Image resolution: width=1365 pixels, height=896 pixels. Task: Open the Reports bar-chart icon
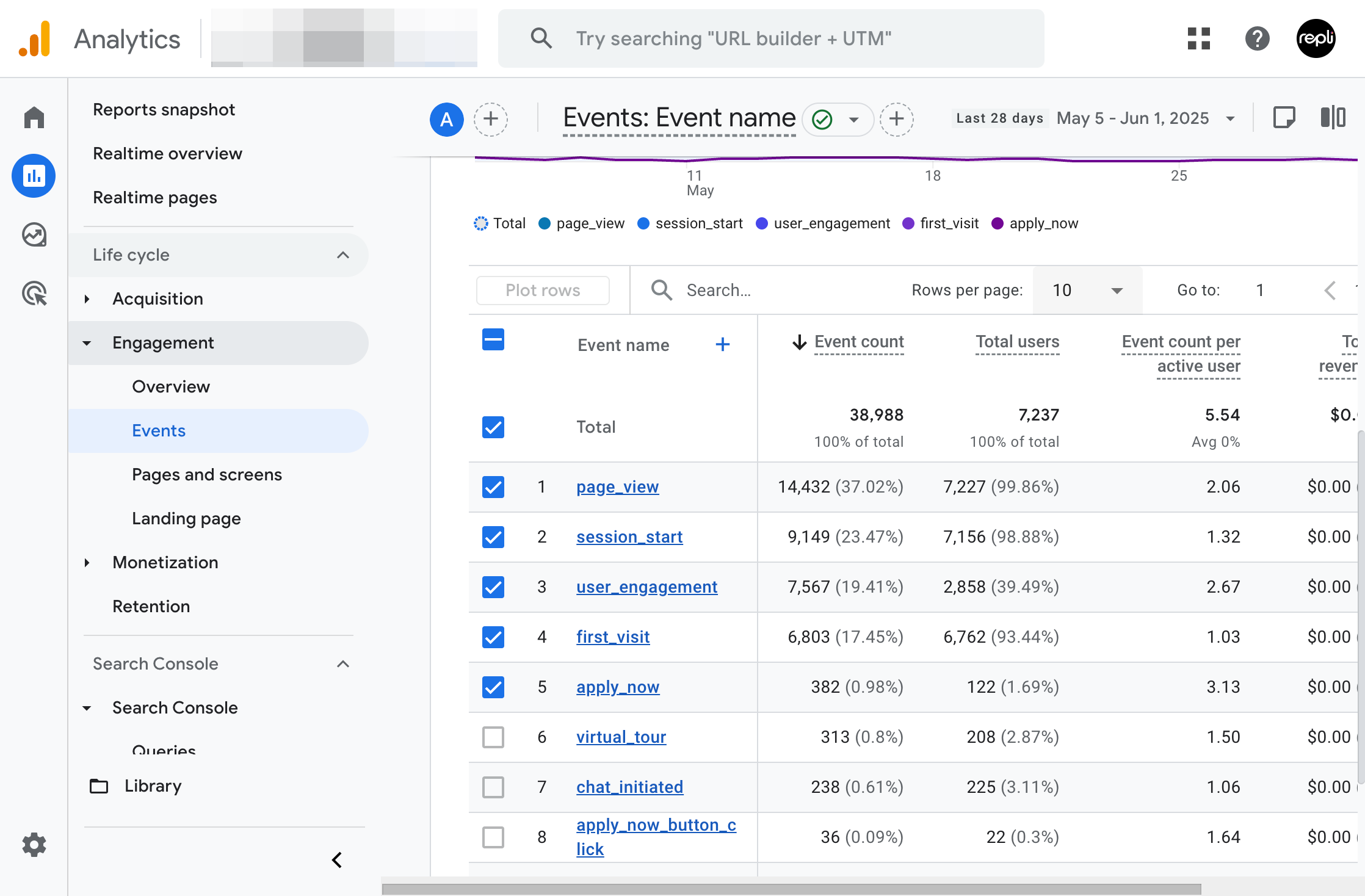[x=34, y=176]
